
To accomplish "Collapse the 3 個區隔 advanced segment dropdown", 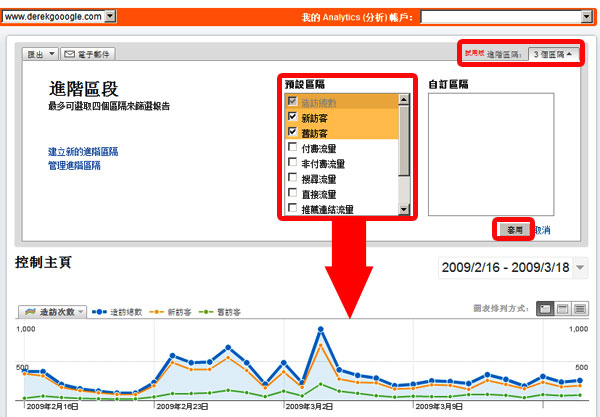I will pos(553,54).
